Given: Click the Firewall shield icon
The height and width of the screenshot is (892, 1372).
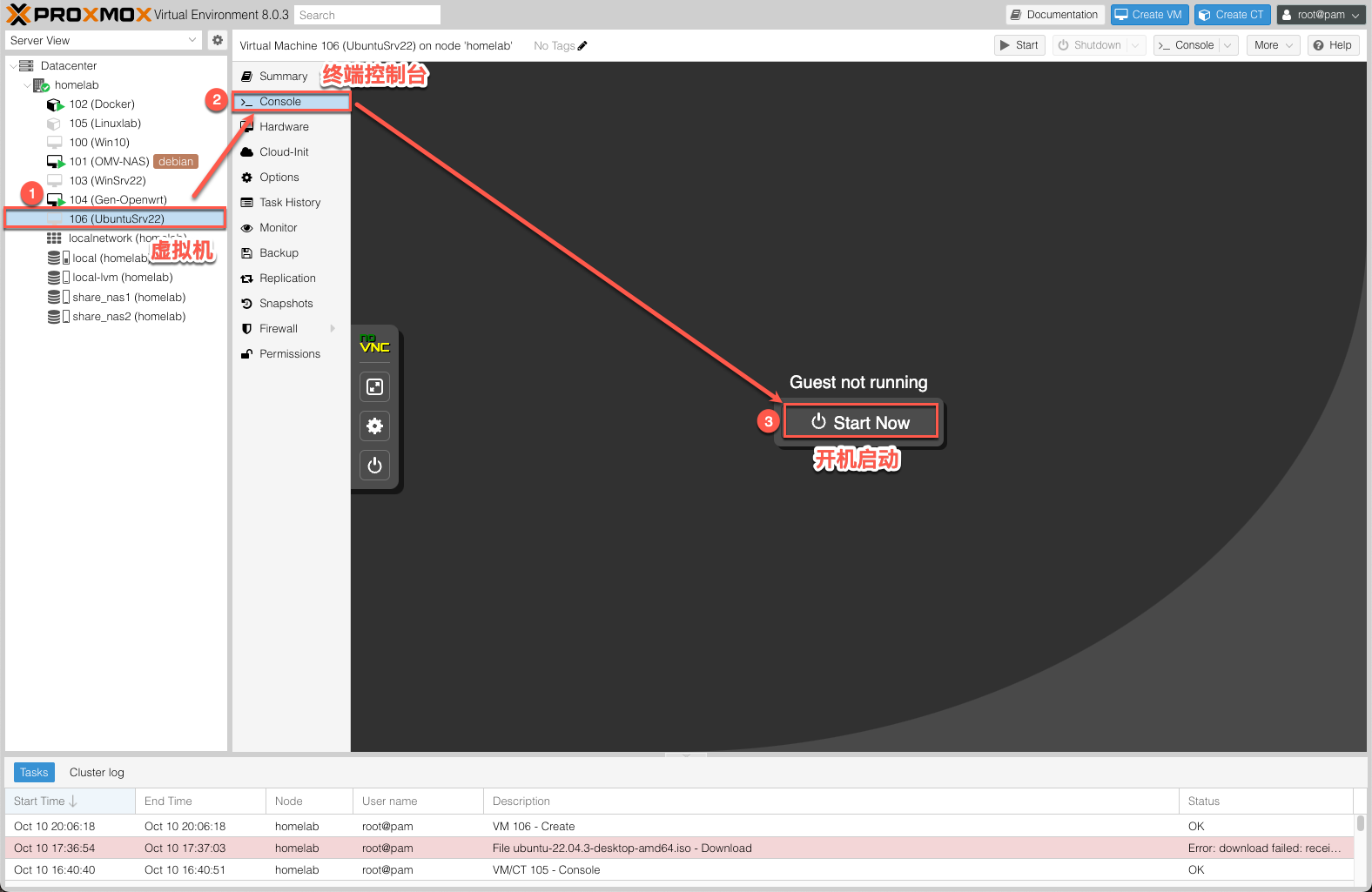Looking at the screenshot, I should pyautogui.click(x=247, y=329).
